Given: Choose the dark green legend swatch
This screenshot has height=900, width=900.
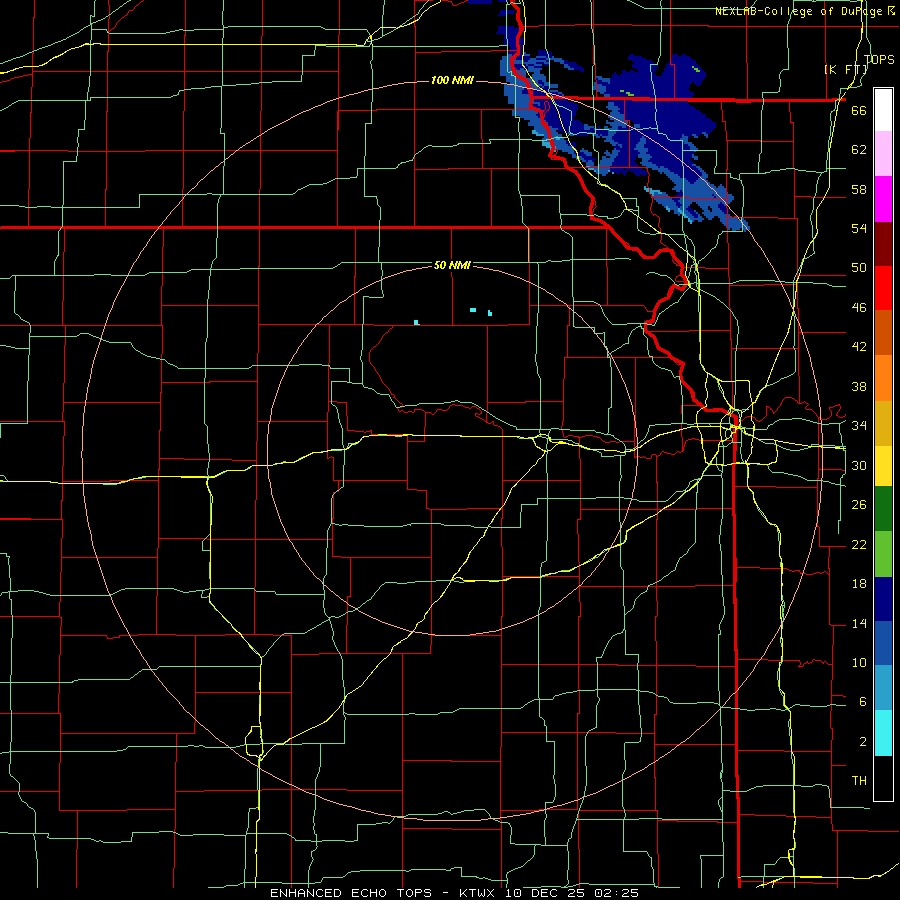Looking at the screenshot, I should (883, 509).
